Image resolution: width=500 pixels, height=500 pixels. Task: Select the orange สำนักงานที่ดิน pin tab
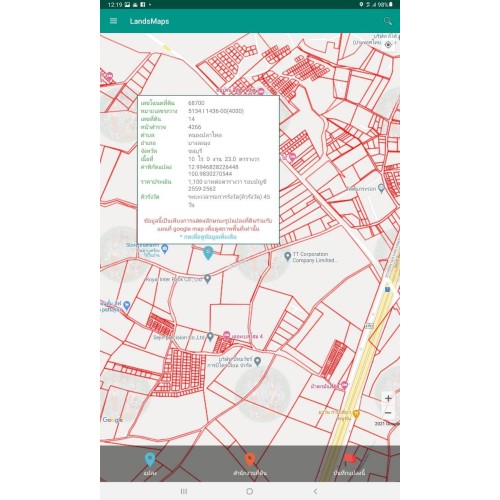click(250, 464)
